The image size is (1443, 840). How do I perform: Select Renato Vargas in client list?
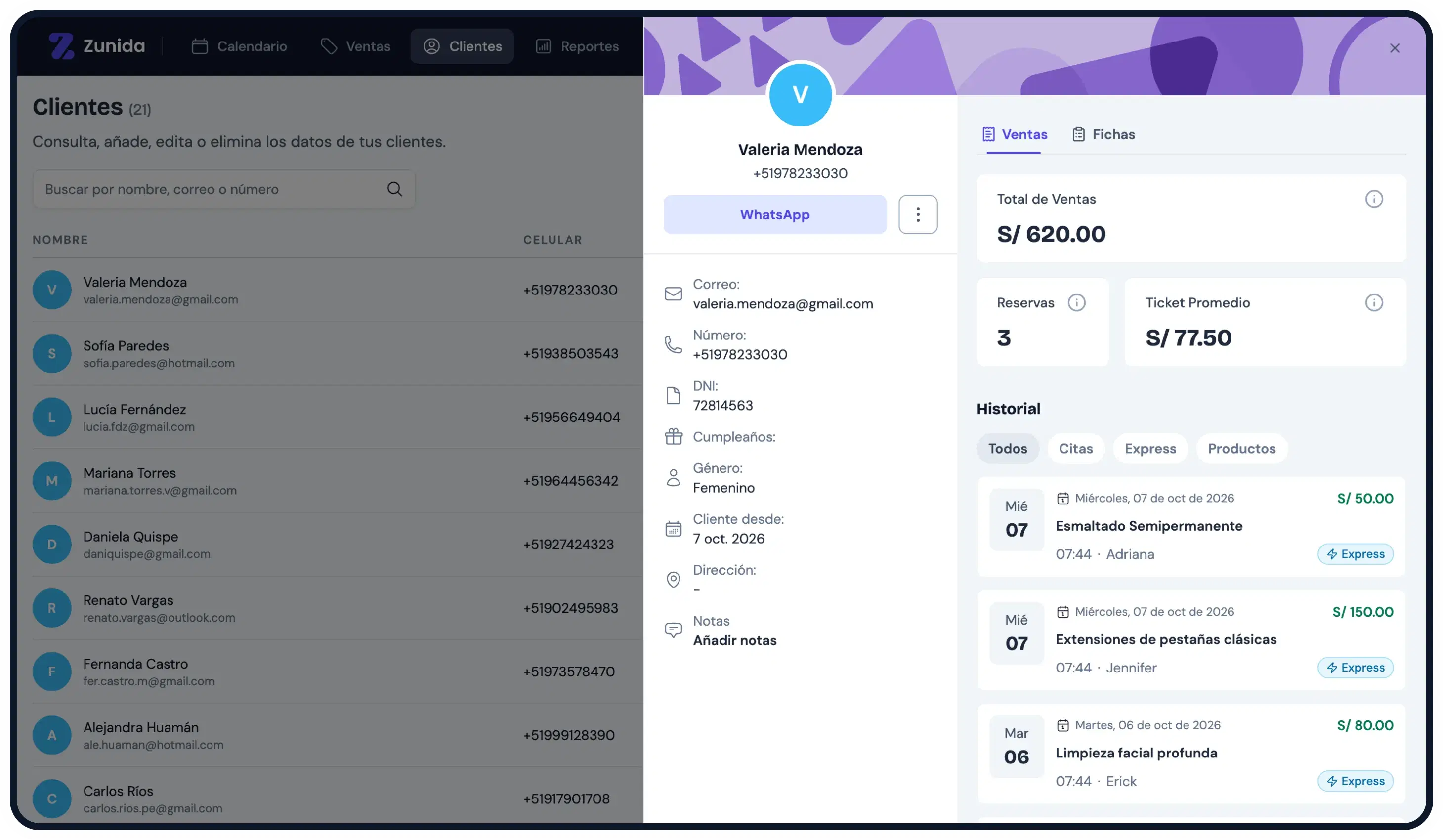[x=338, y=608]
